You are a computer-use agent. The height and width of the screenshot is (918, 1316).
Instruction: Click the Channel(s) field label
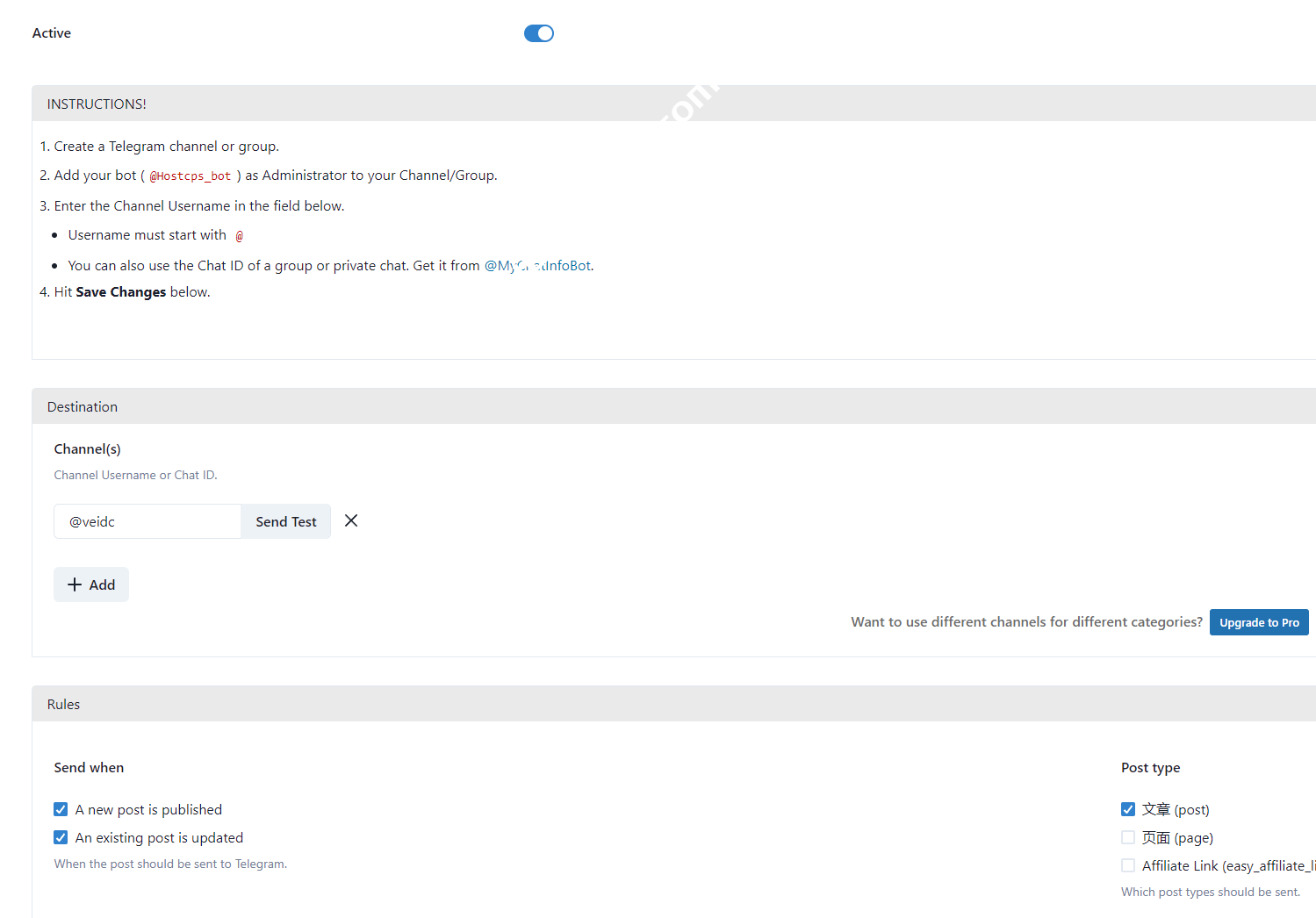pos(87,448)
